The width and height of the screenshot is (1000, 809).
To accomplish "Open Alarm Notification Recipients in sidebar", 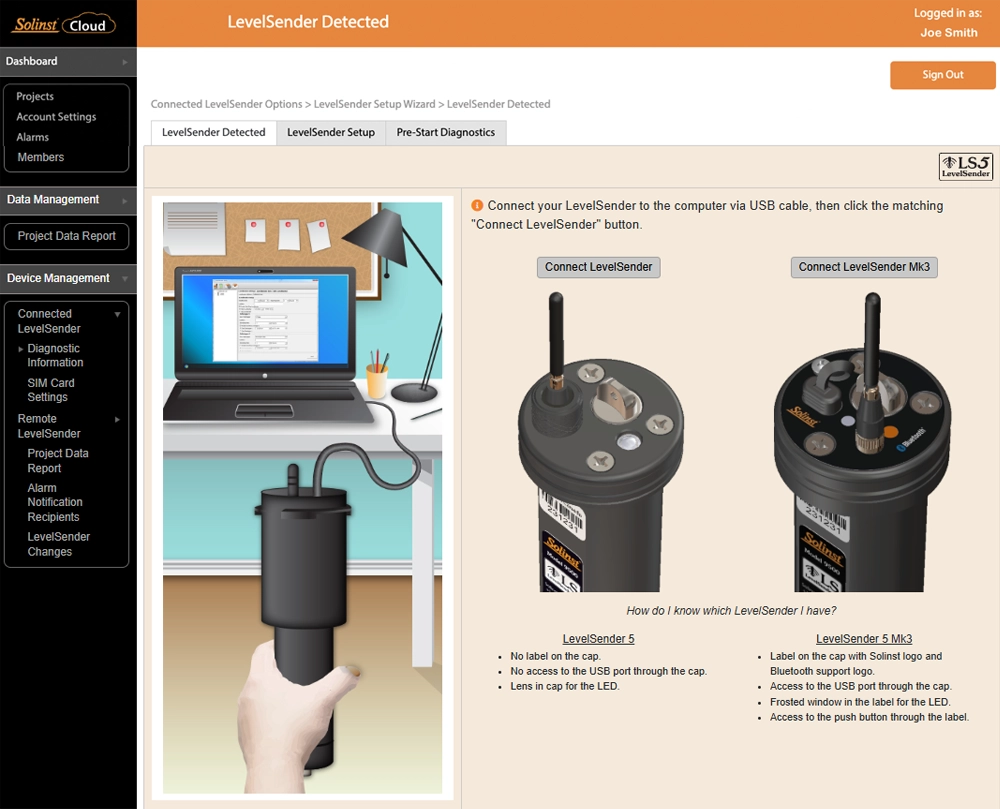I will pos(55,502).
